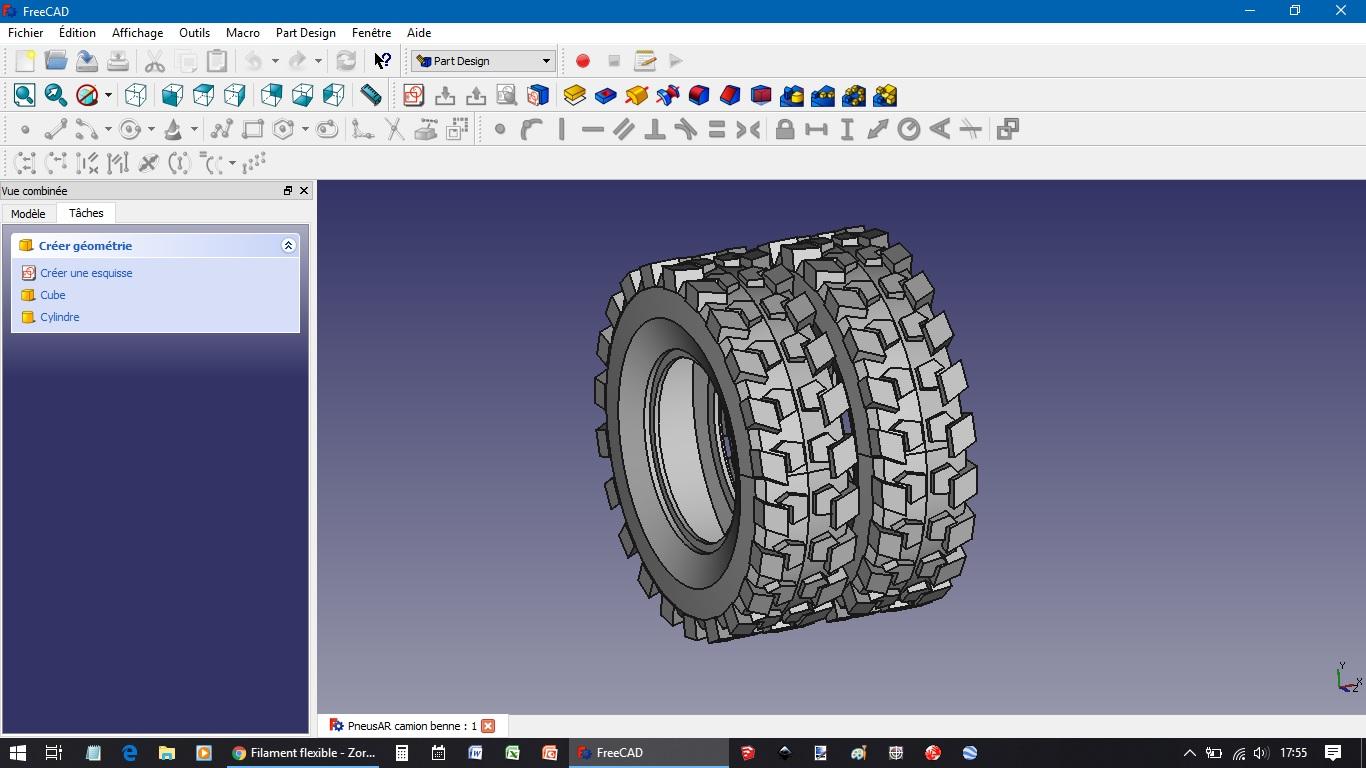Click the Create New Sketch icon
1366x768 pixels.
click(413, 95)
